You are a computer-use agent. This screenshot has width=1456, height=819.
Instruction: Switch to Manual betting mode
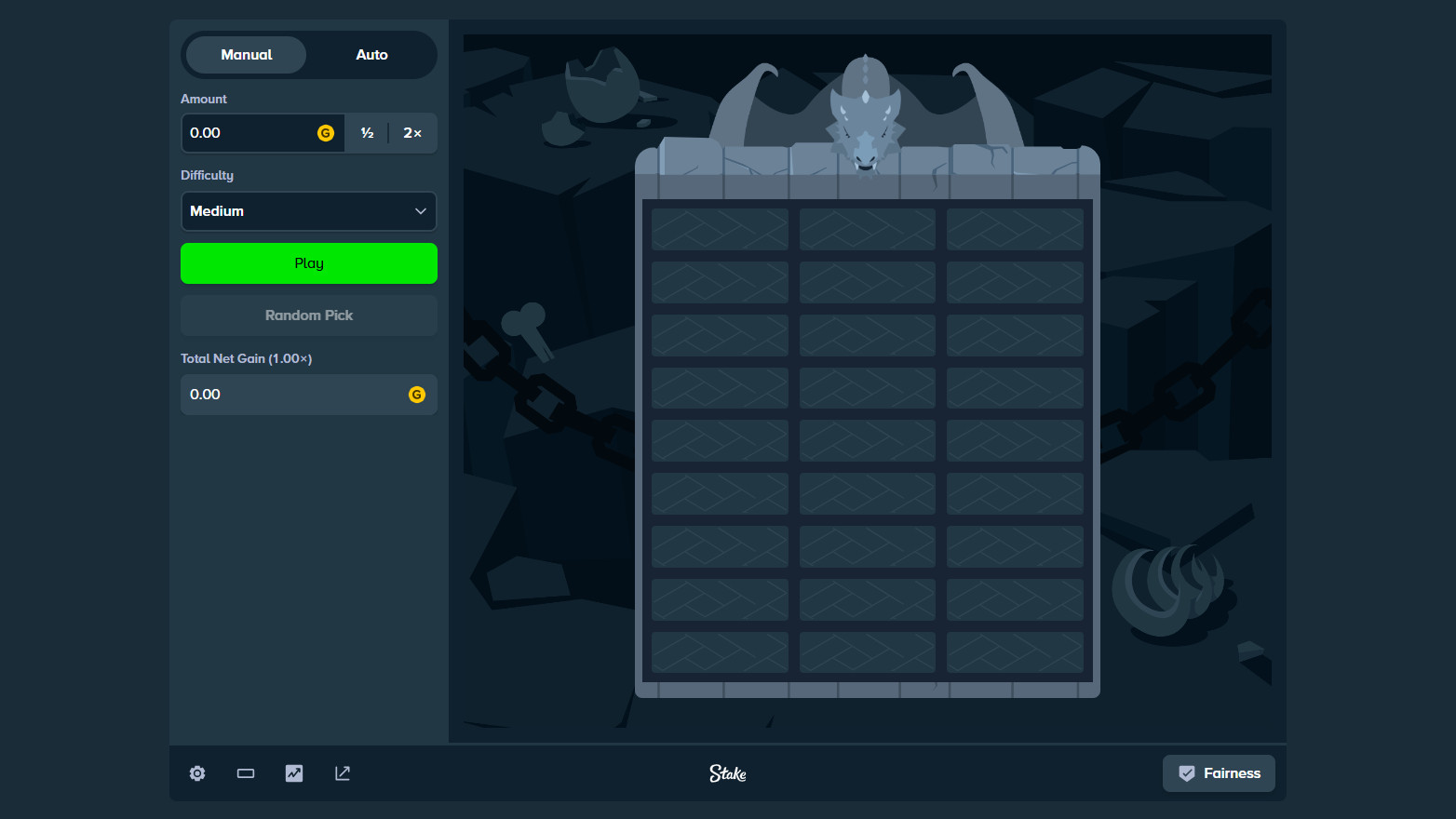pos(247,55)
